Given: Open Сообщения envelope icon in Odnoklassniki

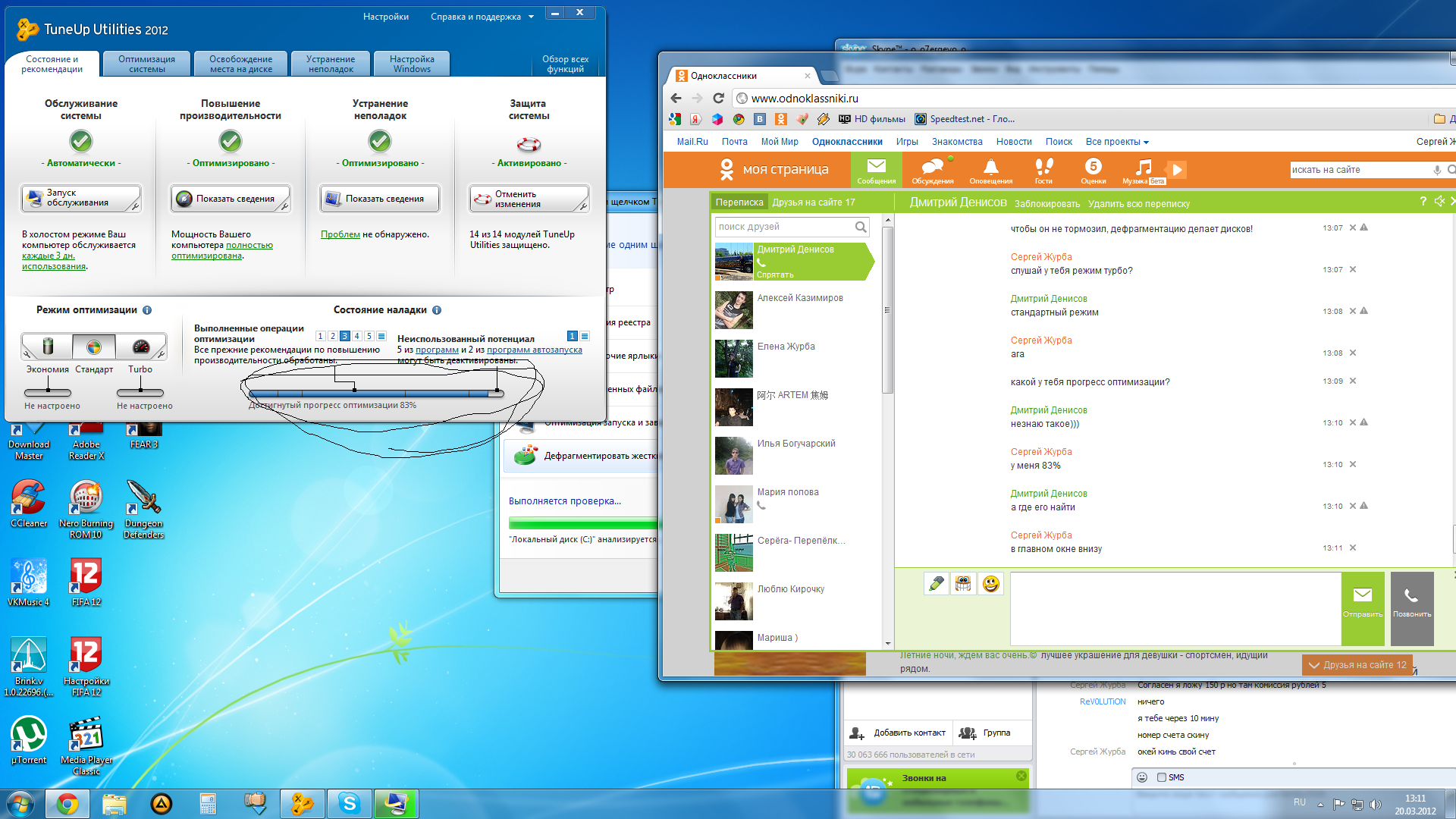Looking at the screenshot, I should pyautogui.click(x=877, y=171).
